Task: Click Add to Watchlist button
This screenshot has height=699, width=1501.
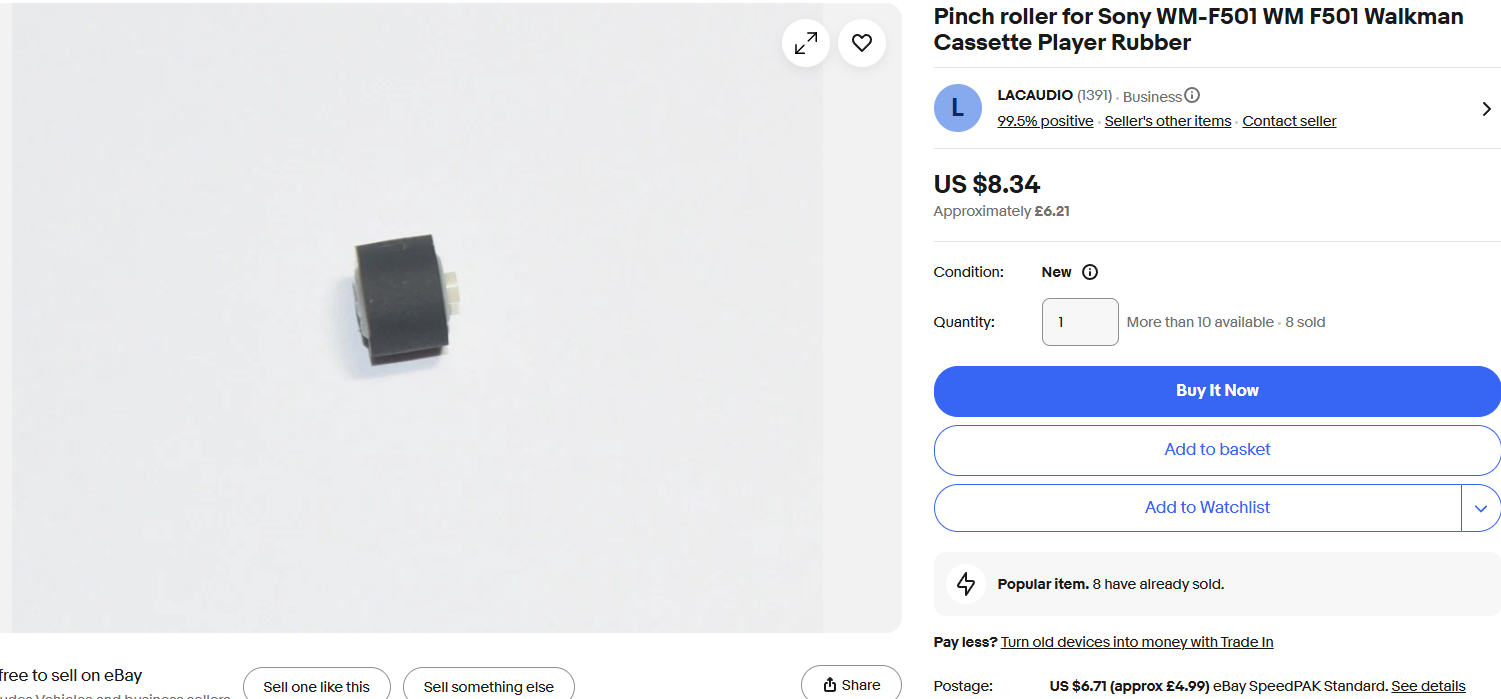Action: [x=1198, y=508]
